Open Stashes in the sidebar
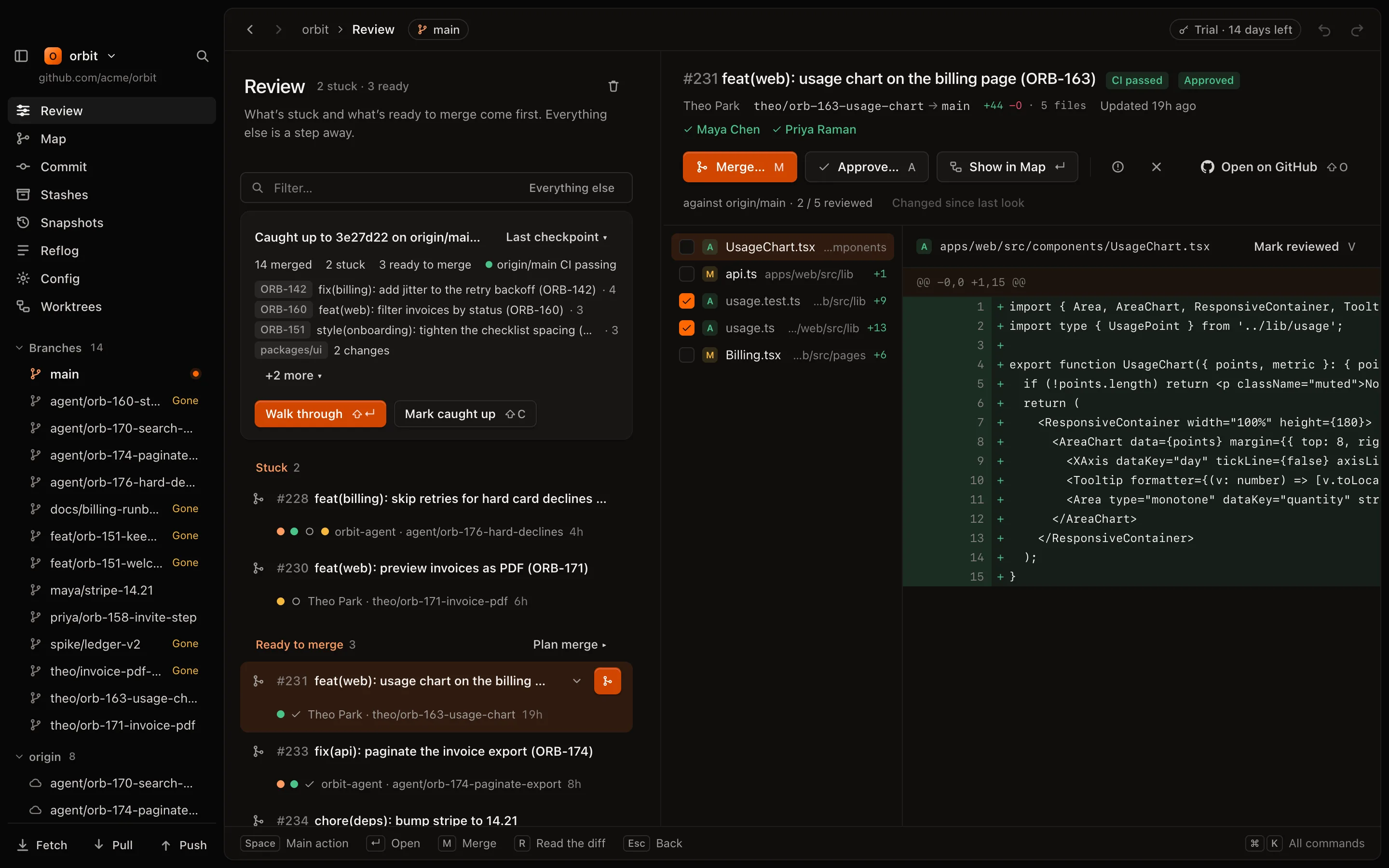1389x868 pixels. click(112, 195)
